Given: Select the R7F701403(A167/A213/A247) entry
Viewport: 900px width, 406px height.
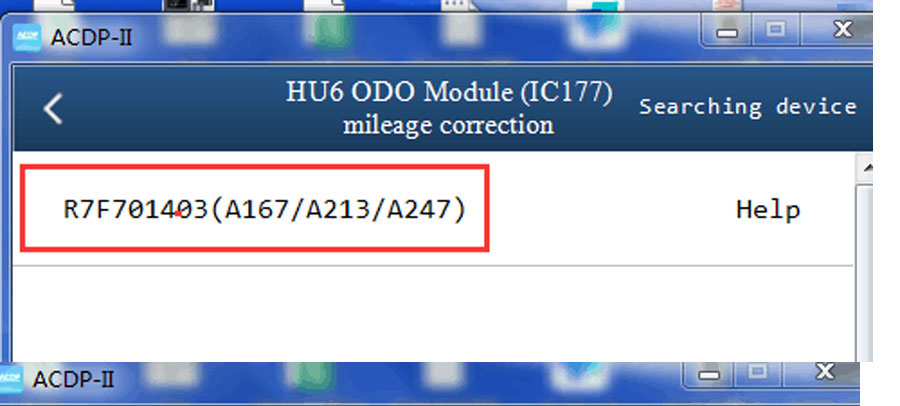Looking at the screenshot, I should click(x=254, y=208).
